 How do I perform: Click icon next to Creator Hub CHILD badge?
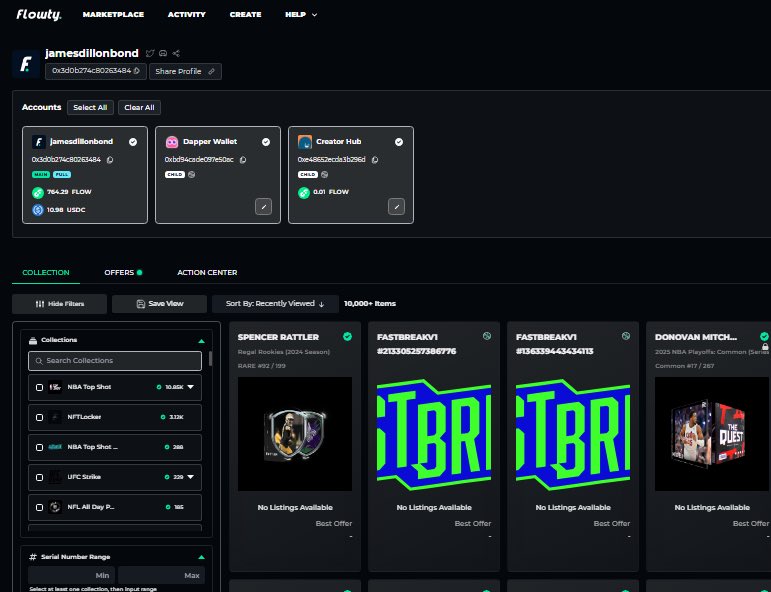click(x=325, y=175)
